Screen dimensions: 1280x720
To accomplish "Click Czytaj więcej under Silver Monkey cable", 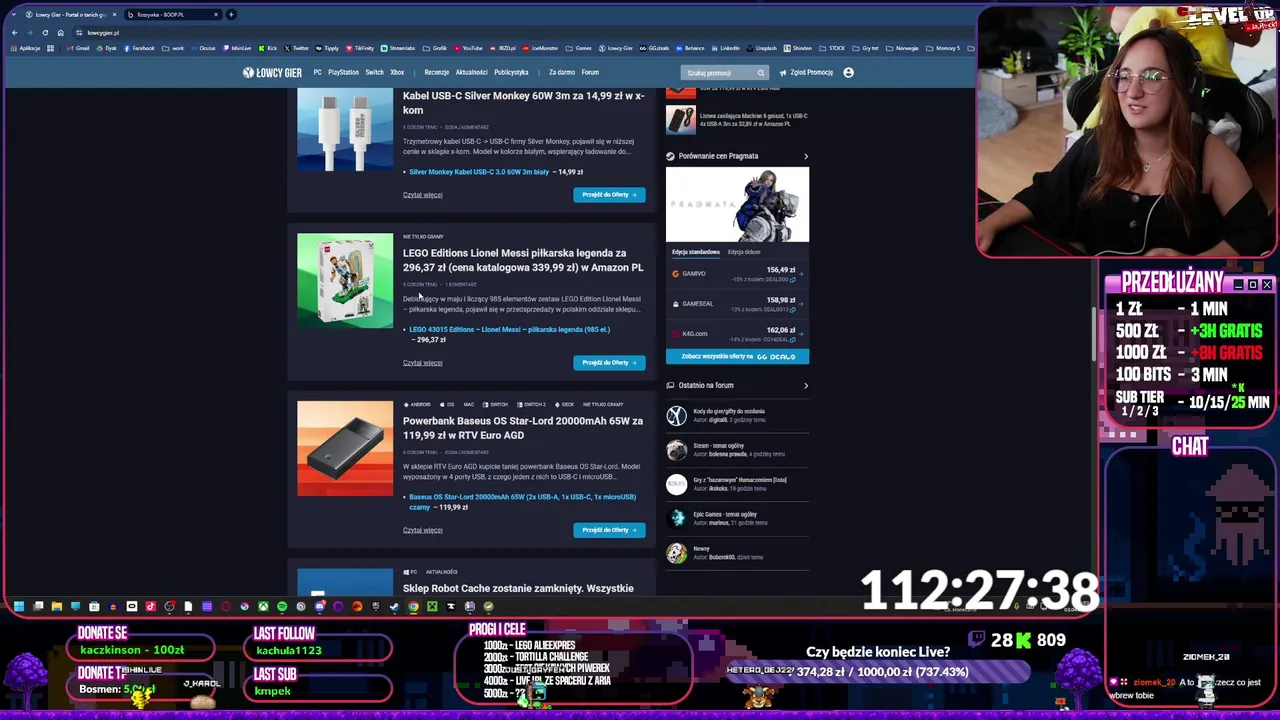I will pyautogui.click(x=422, y=195).
